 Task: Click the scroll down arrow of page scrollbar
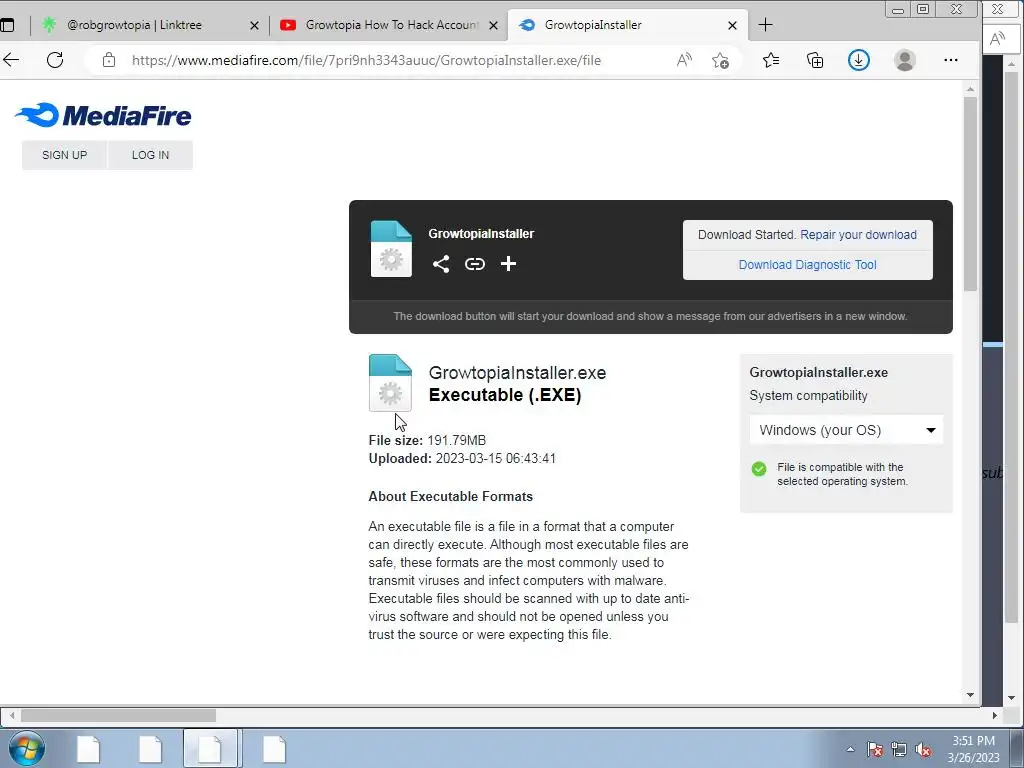click(970, 696)
